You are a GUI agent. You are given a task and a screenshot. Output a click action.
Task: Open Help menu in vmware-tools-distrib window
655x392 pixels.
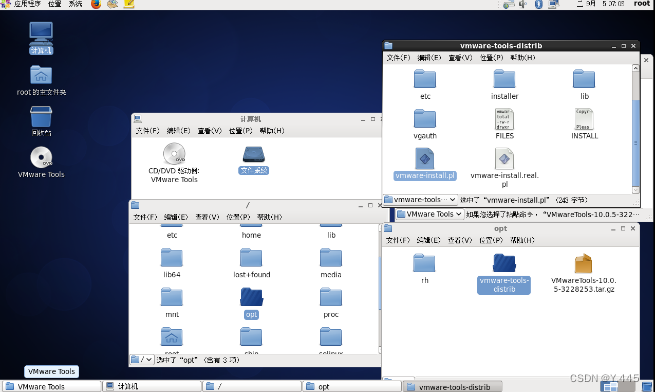pos(523,58)
